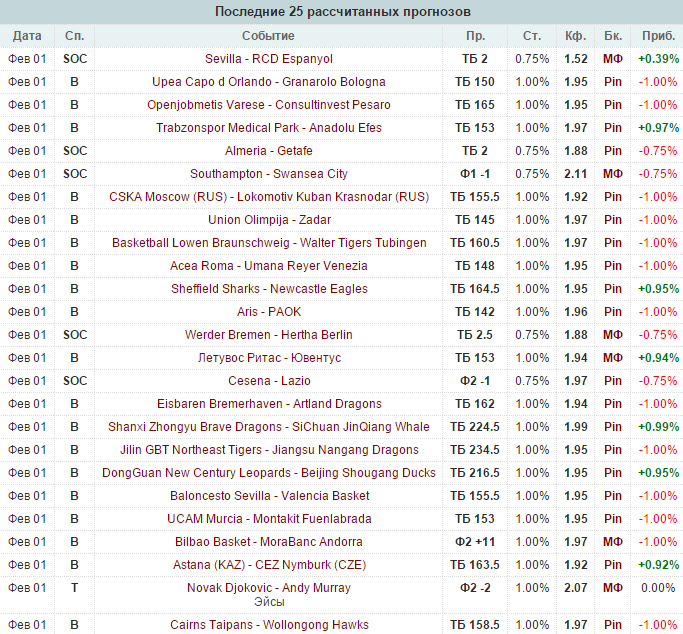Screen dimensions: 683x634
Task: Open Shanxi Zhongyu Brave Dragons - SiChuan event
Action: pos(269,427)
